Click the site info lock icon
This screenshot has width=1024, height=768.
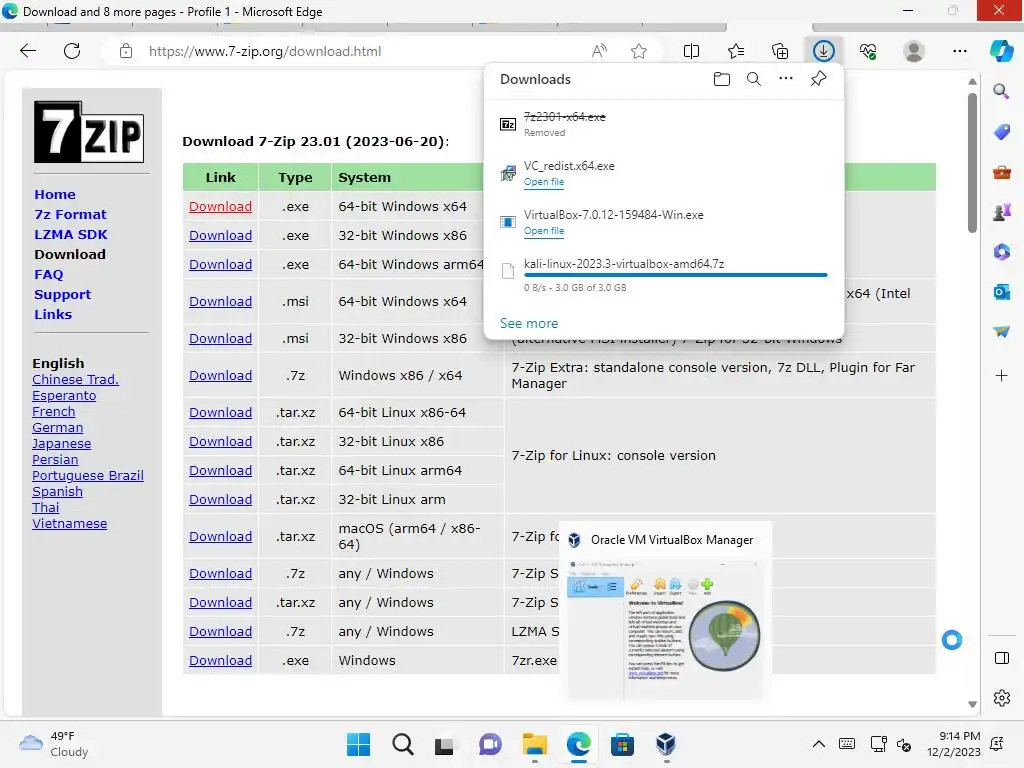126,51
